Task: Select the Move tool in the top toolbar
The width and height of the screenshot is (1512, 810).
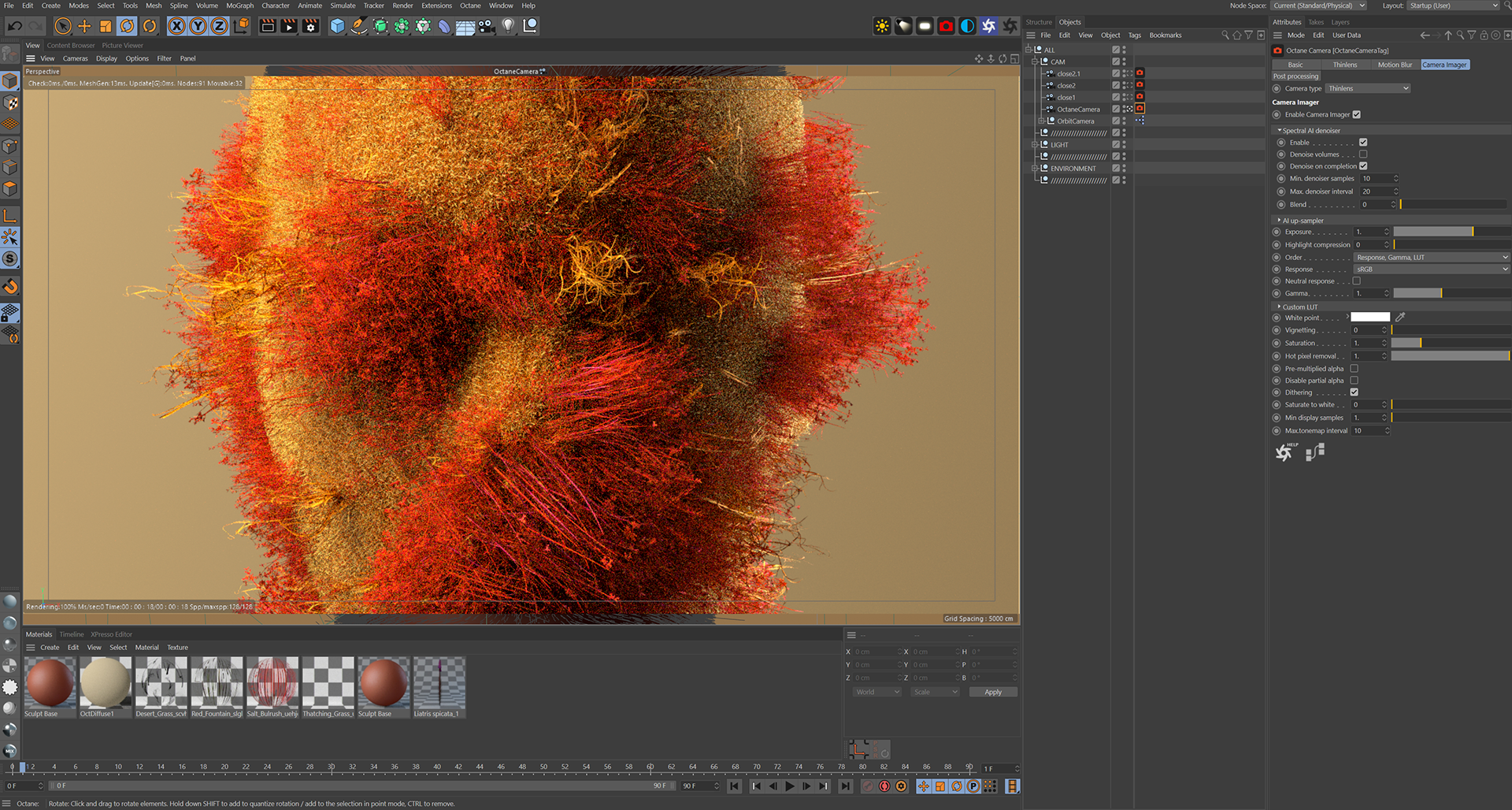Action: [84, 26]
